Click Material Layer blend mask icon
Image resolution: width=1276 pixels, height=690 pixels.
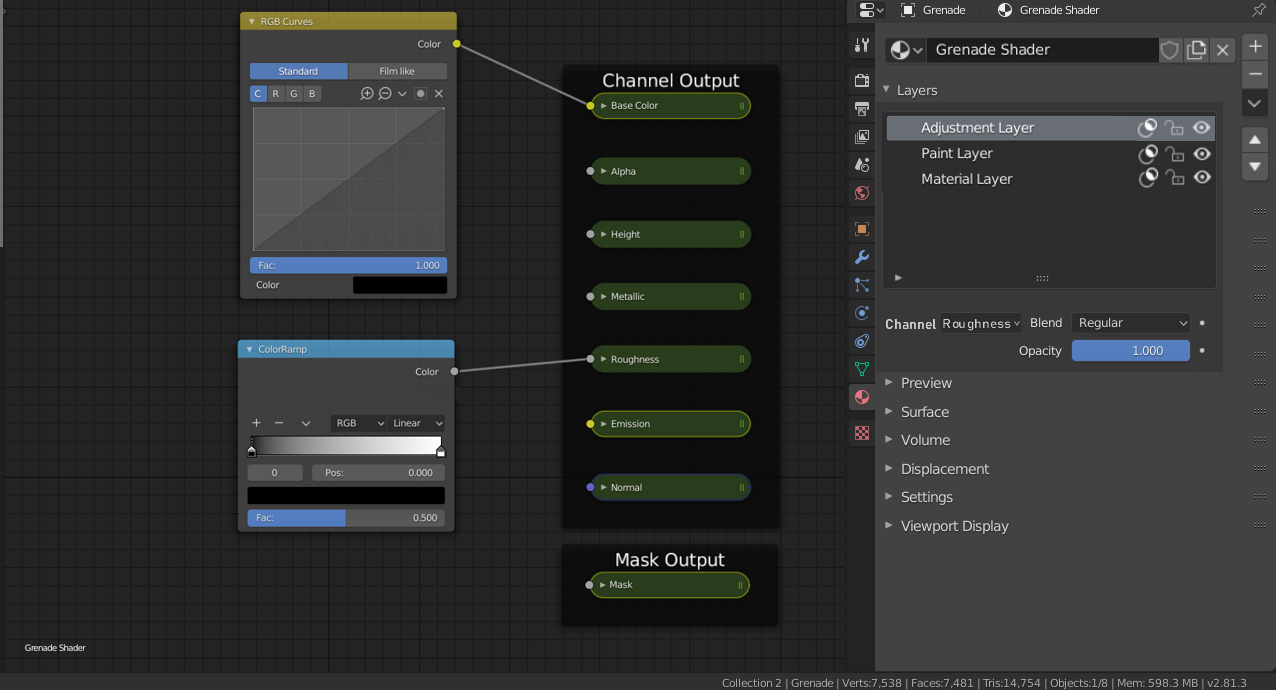tap(1148, 178)
